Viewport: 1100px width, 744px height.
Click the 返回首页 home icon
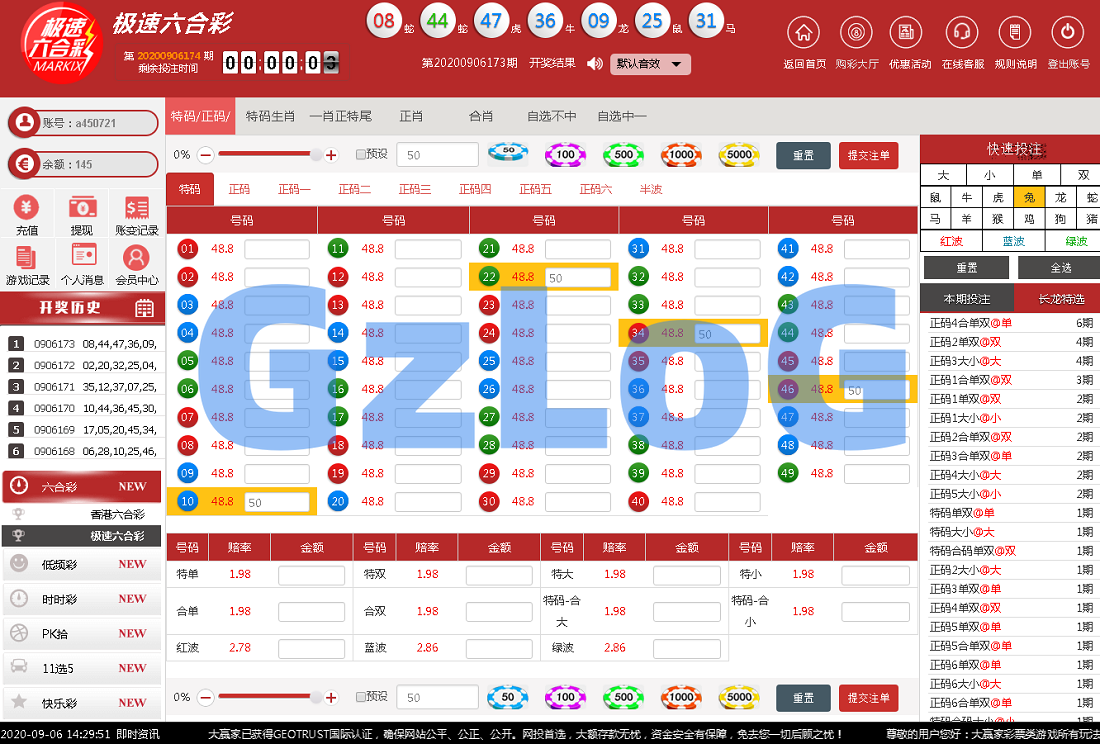click(x=803, y=33)
